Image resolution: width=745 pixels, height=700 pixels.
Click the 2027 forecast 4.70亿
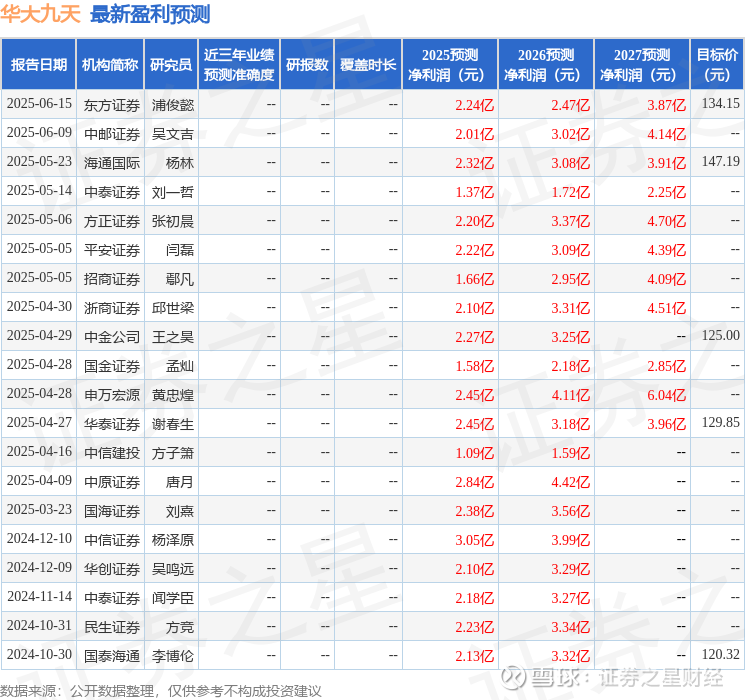pyautogui.click(x=666, y=221)
